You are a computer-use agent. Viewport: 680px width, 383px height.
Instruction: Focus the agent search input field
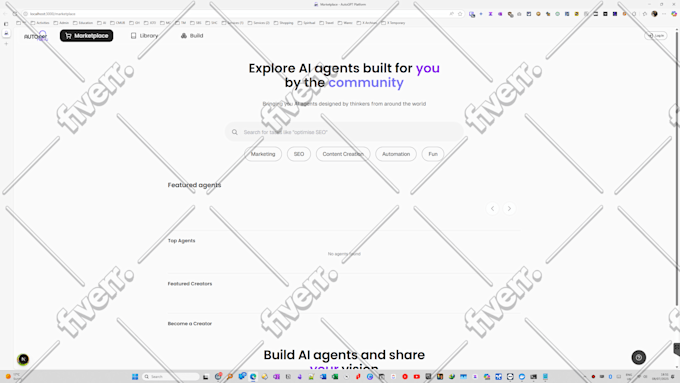[x=344, y=132]
